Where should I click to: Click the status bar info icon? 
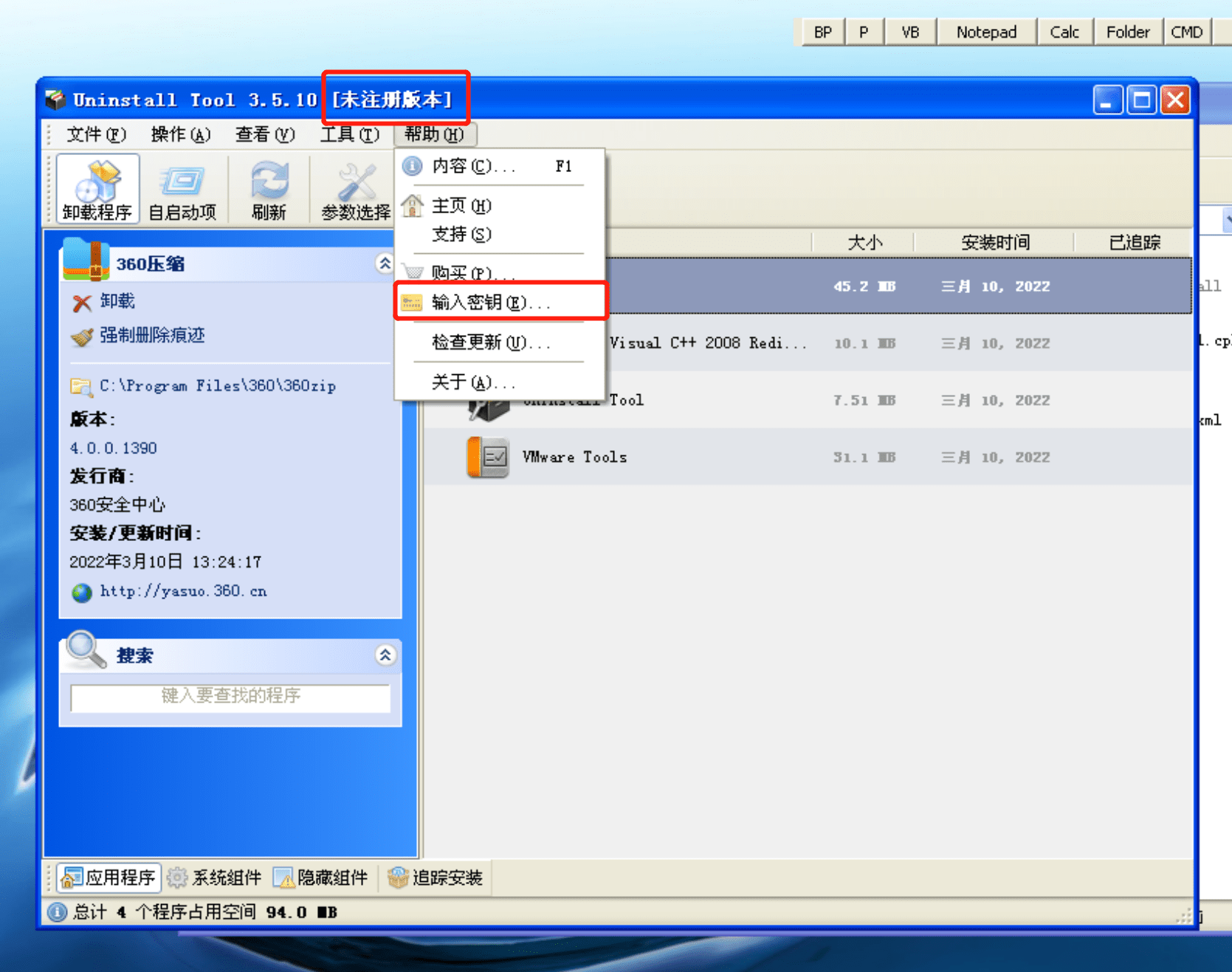click(58, 913)
